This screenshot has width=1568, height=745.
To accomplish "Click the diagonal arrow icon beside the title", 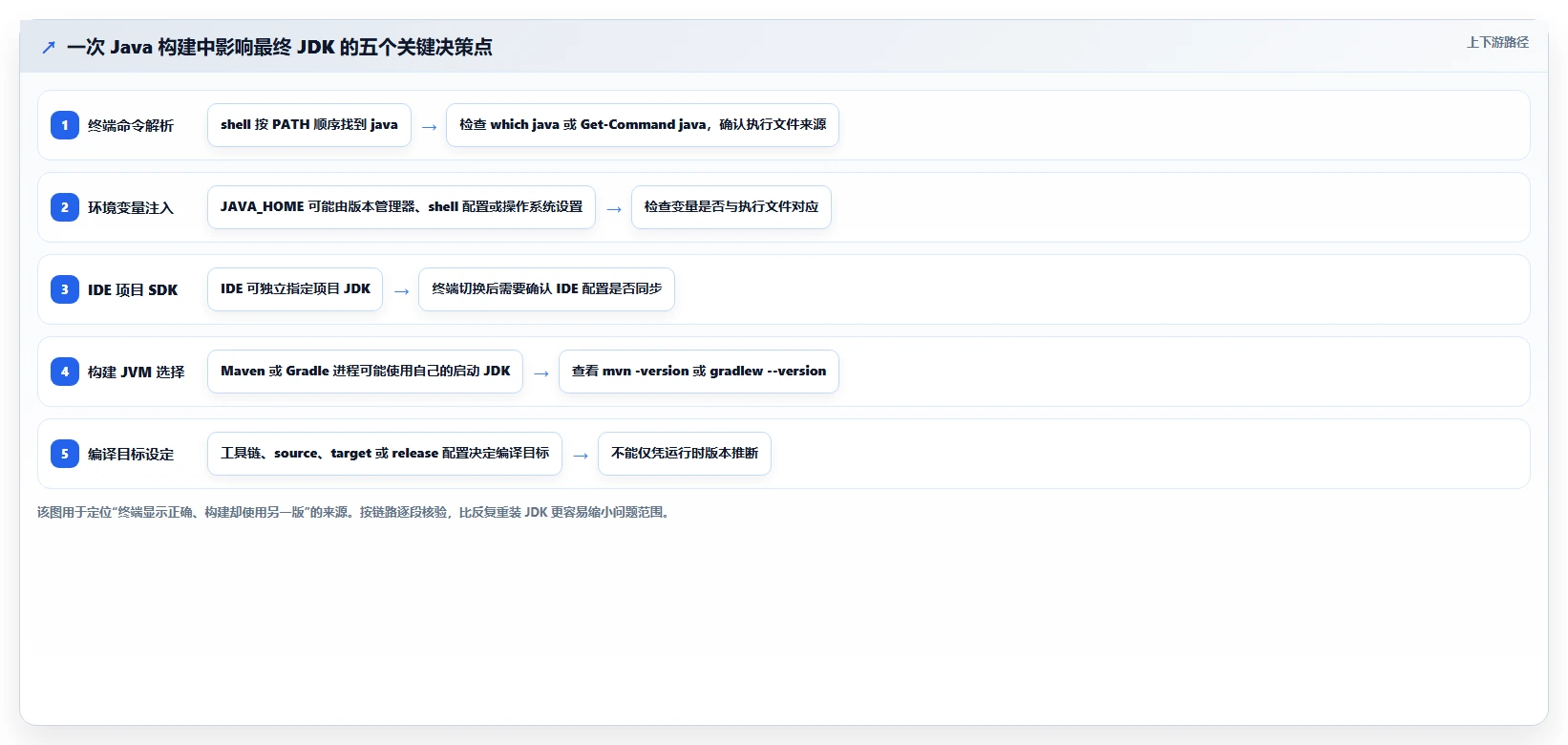I will [x=49, y=47].
